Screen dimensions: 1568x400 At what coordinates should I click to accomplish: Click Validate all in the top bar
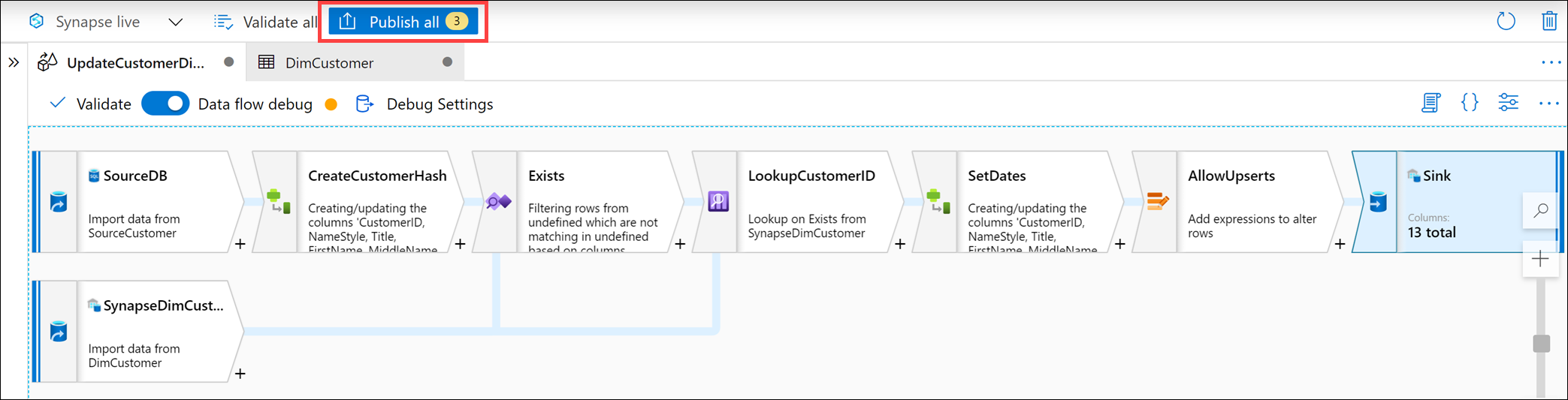point(265,22)
